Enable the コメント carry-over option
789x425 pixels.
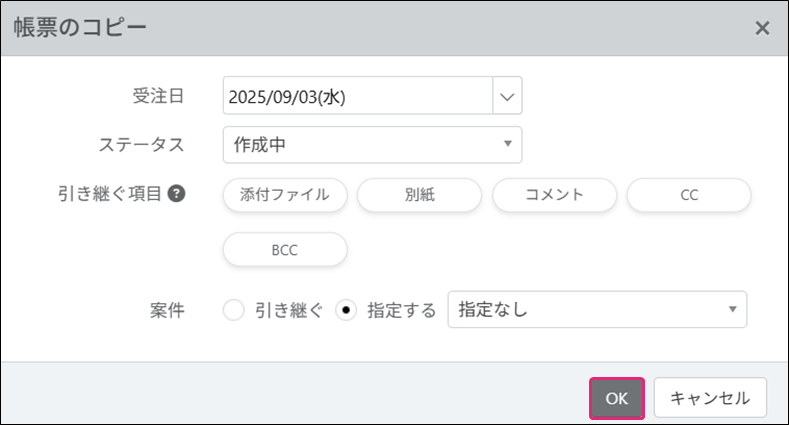[554, 195]
